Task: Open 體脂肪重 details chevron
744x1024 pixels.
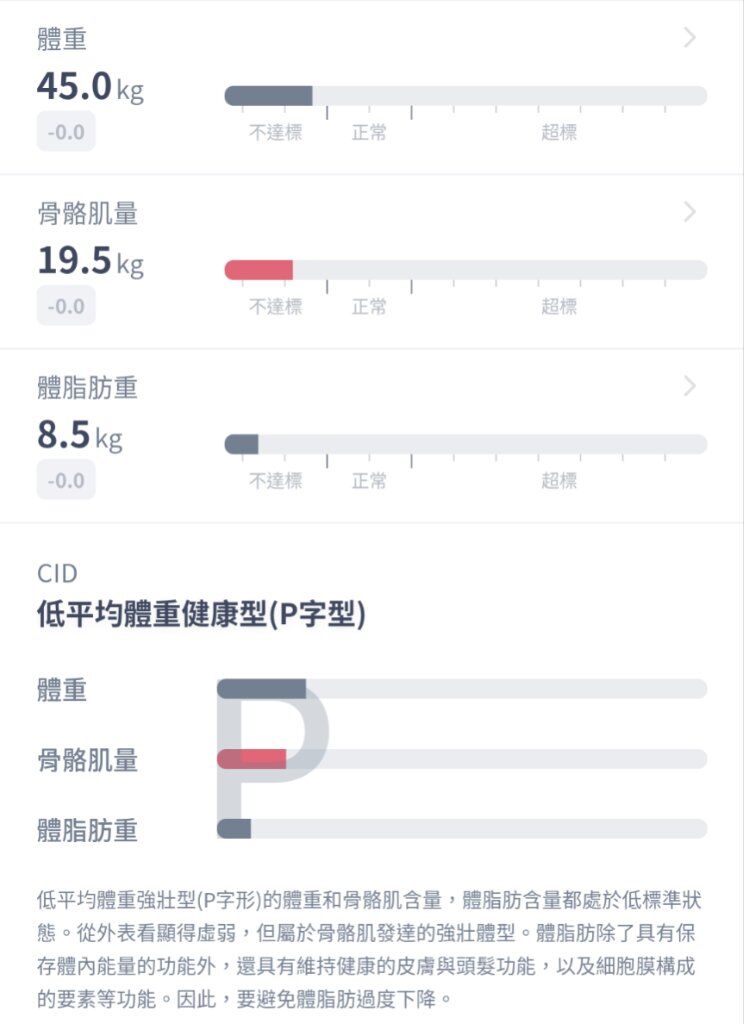Action: (x=690, y=386)
